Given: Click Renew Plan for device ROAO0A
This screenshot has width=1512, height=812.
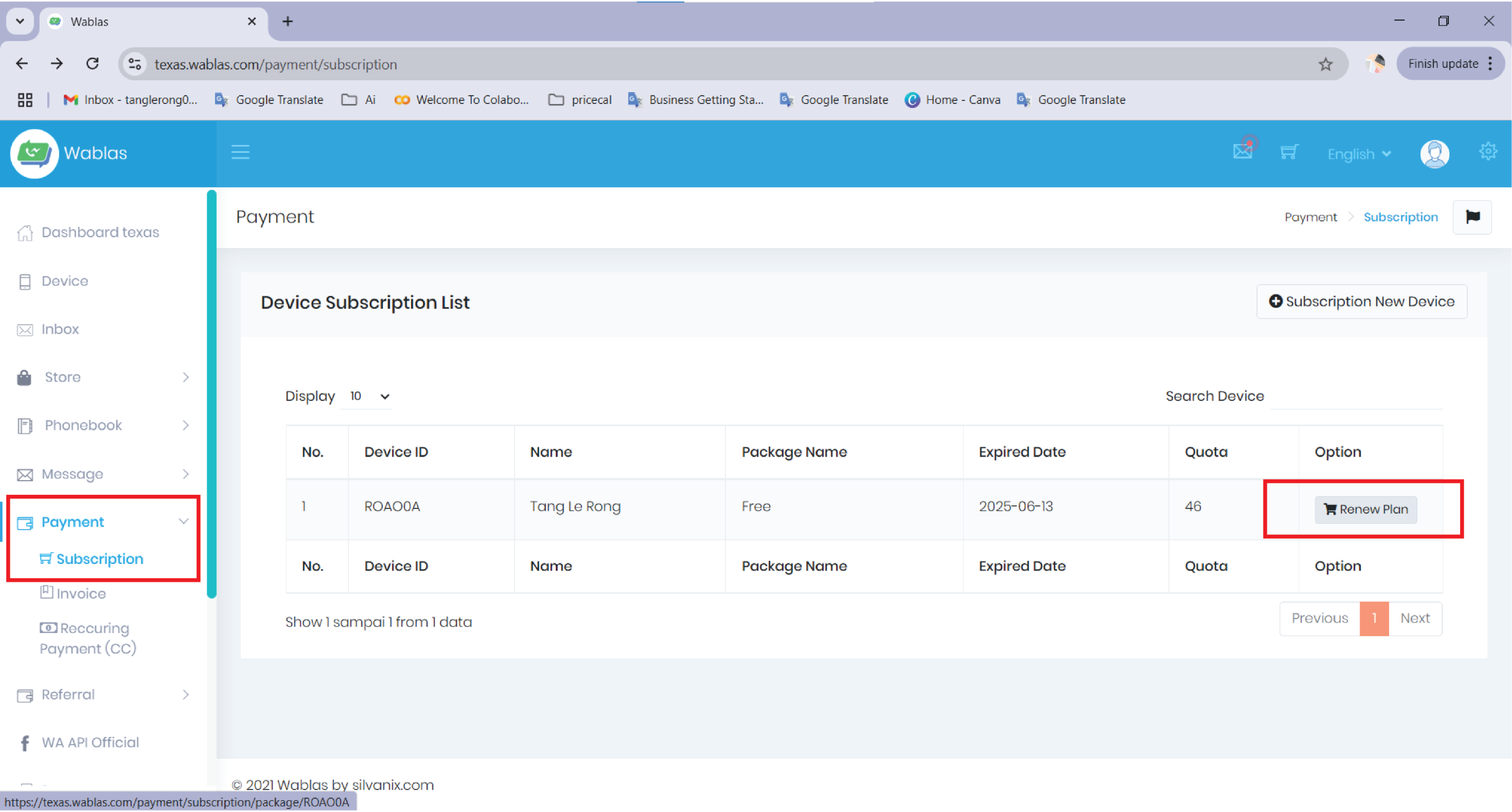Looking at the screenshot, I should pyautogui.click(x=1366, y=509).
